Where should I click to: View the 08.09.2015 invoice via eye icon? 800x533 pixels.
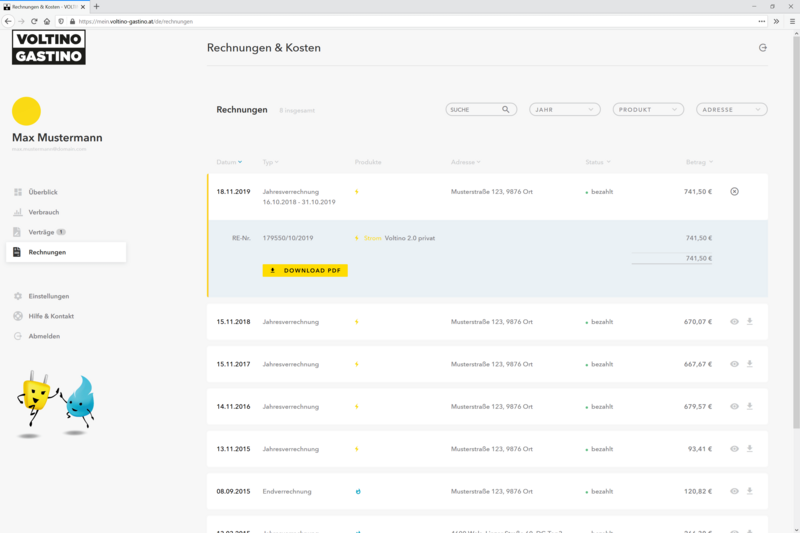point(734,491)
